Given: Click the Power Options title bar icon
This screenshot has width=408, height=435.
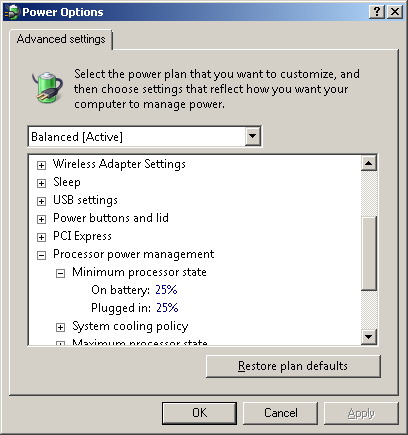Looking at the screenshot, I should click(x=11, y=12).
